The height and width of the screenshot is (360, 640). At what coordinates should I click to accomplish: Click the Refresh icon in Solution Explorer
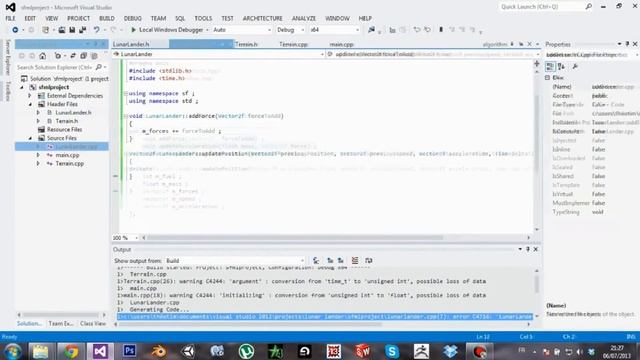pyautogui.click(x=73, y=56)
